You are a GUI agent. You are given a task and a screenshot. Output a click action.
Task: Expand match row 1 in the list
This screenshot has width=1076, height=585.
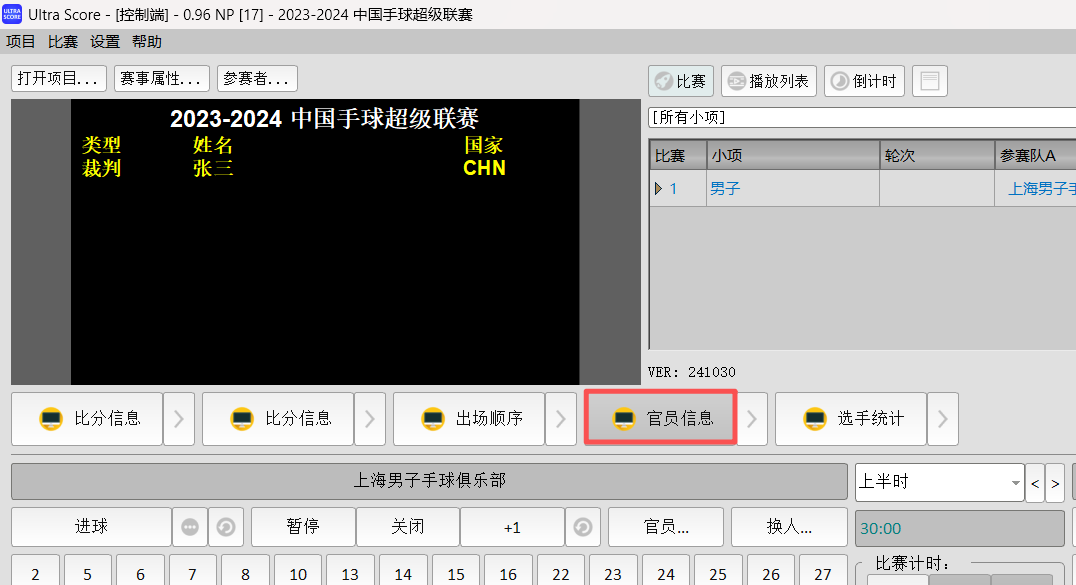click(659, 187)
